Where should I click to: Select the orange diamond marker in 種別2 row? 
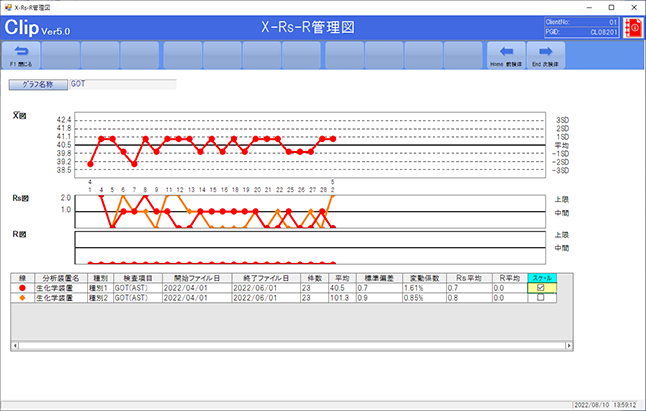pyautogui.click(x=22, y=298)
